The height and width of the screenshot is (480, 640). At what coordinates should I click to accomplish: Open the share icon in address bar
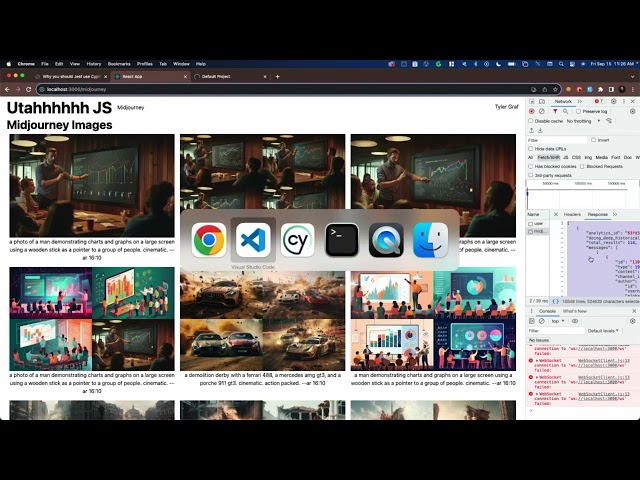[544, 89]
